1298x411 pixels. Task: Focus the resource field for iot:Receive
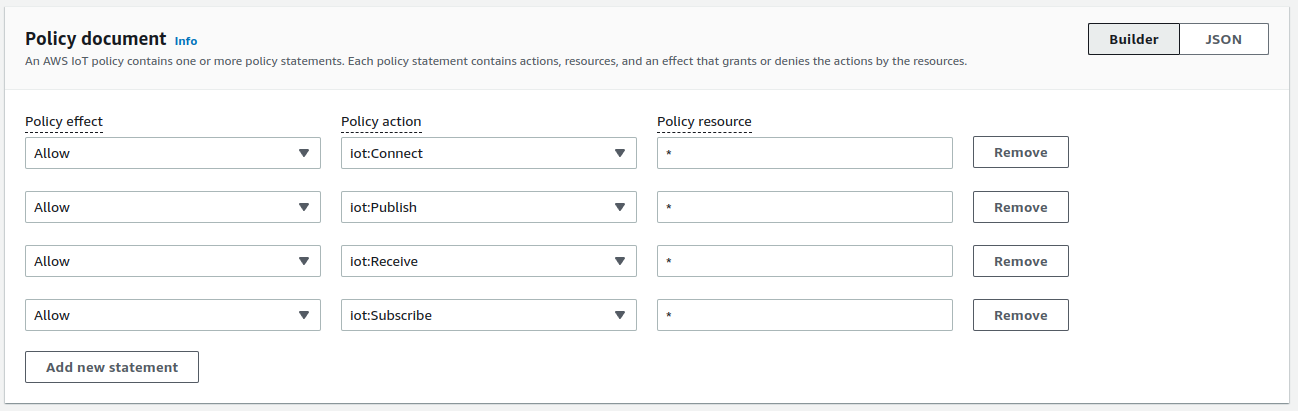pyautogui.click(x=804, y=261)
